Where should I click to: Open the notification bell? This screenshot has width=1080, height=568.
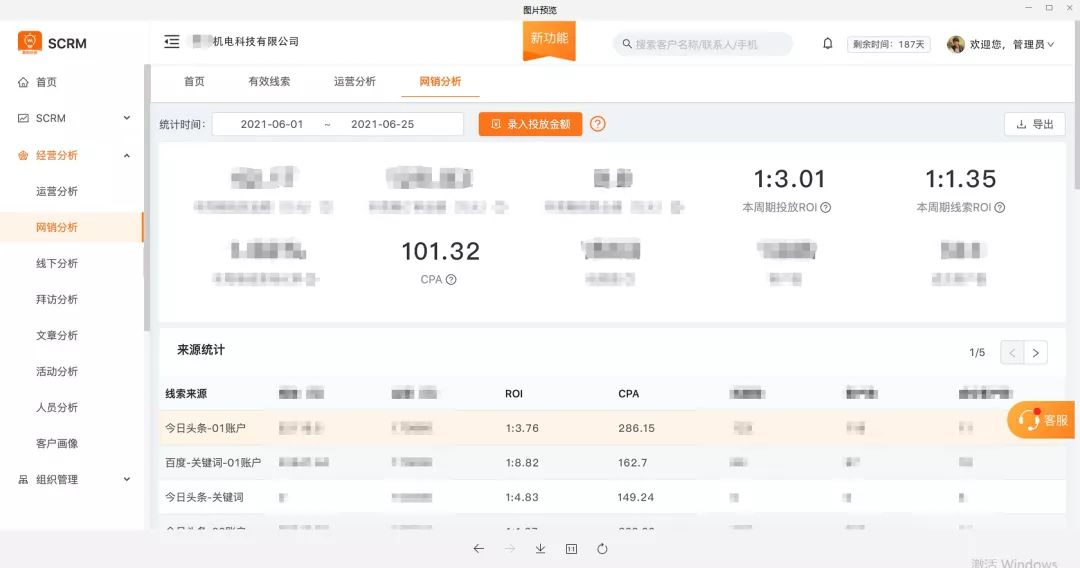[827, 43]
